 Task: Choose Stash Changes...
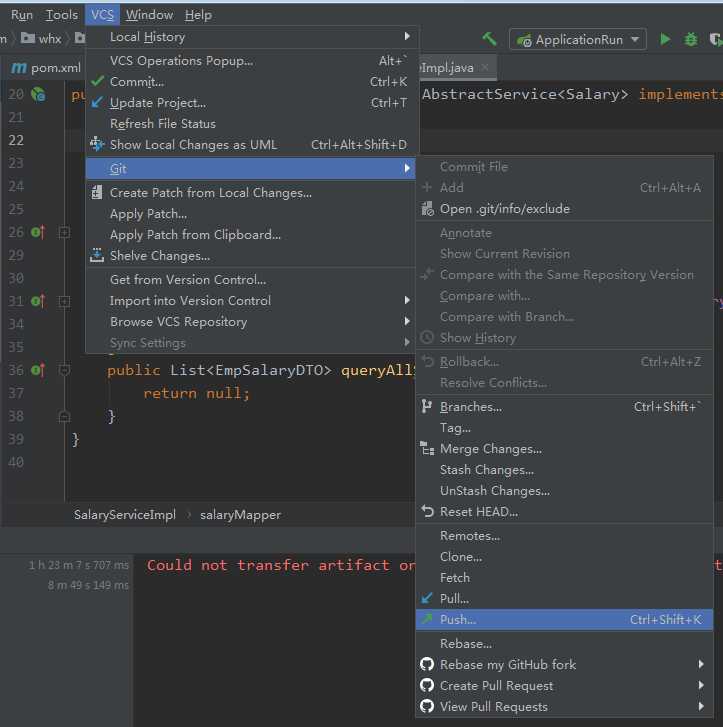(564, 470)
